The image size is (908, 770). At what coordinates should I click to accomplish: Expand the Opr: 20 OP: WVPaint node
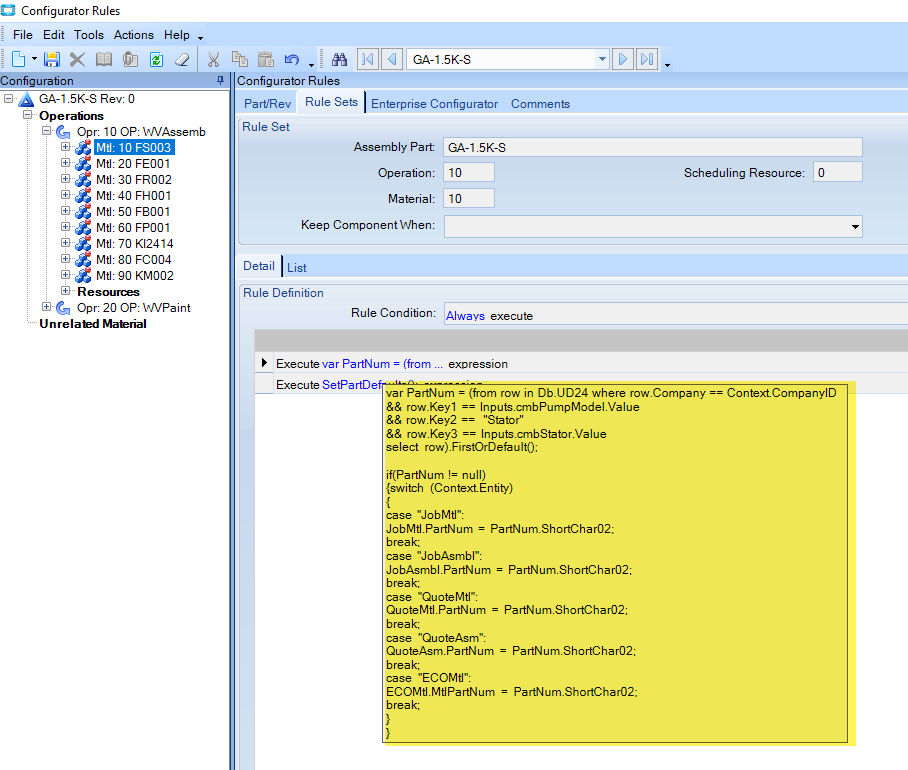tap(47, 308)
